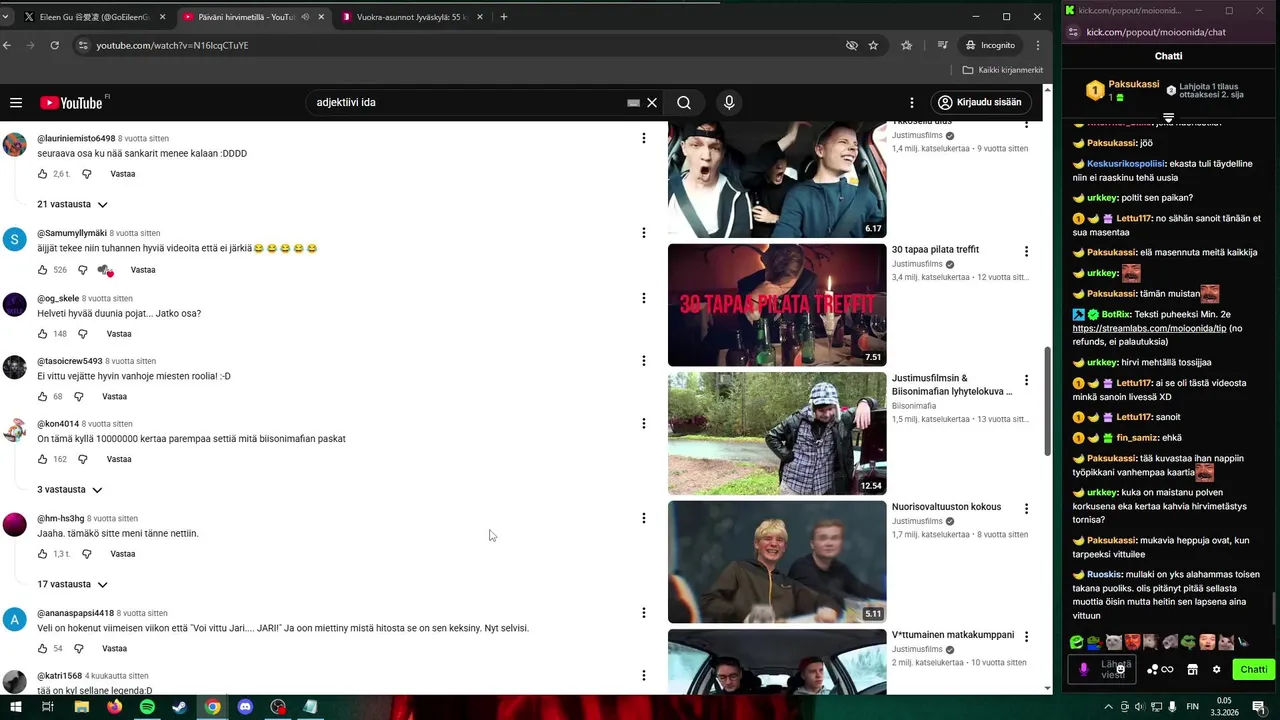The image size is (1280, 720).
Task: Like the @og_skele comment
Action: click(x=43, y=334)
